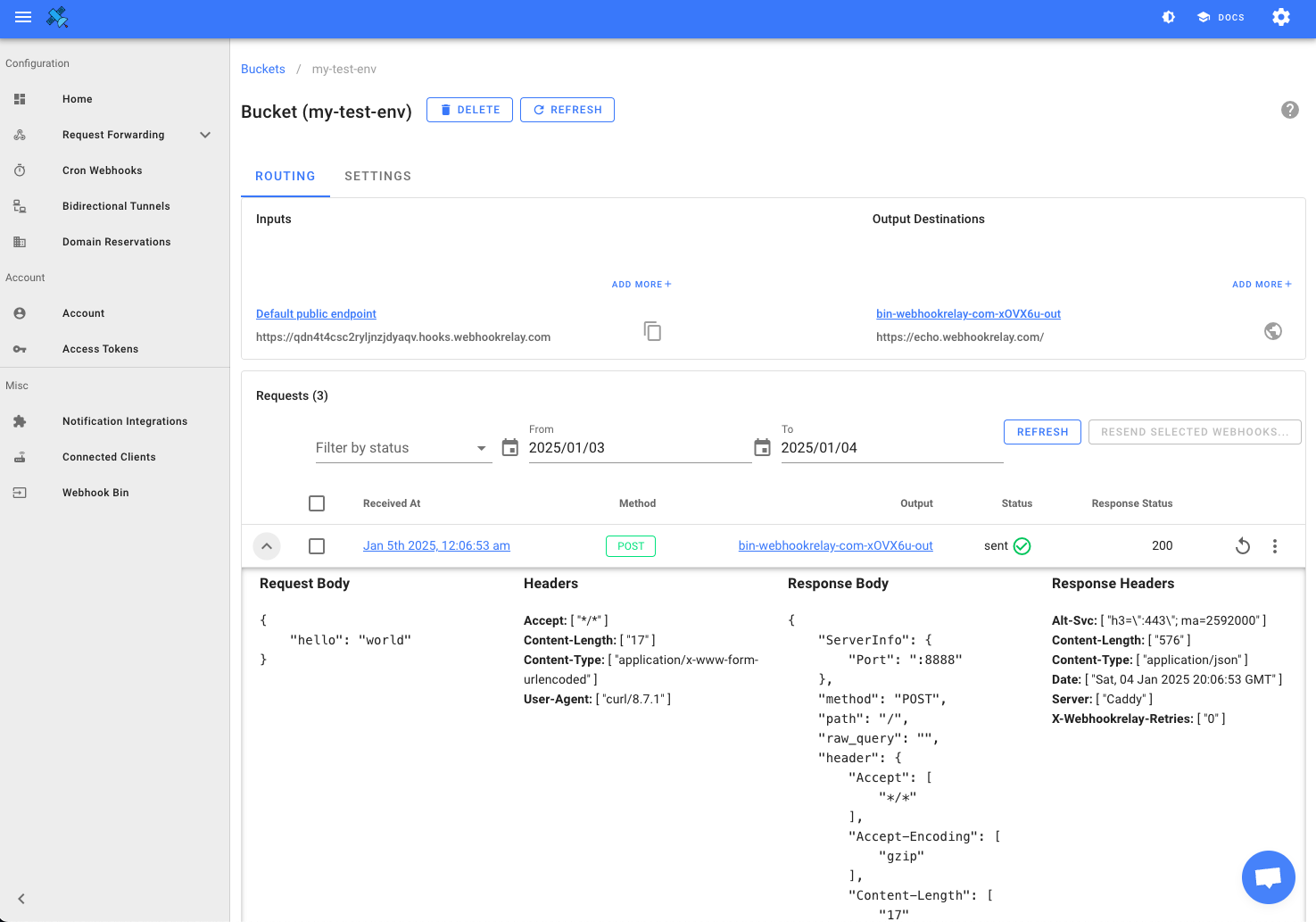Image resolution: width=1316 pixels, height=922 pixels.
Task: Resend the webhook using the retry icon
Action: pos(1242,546)
